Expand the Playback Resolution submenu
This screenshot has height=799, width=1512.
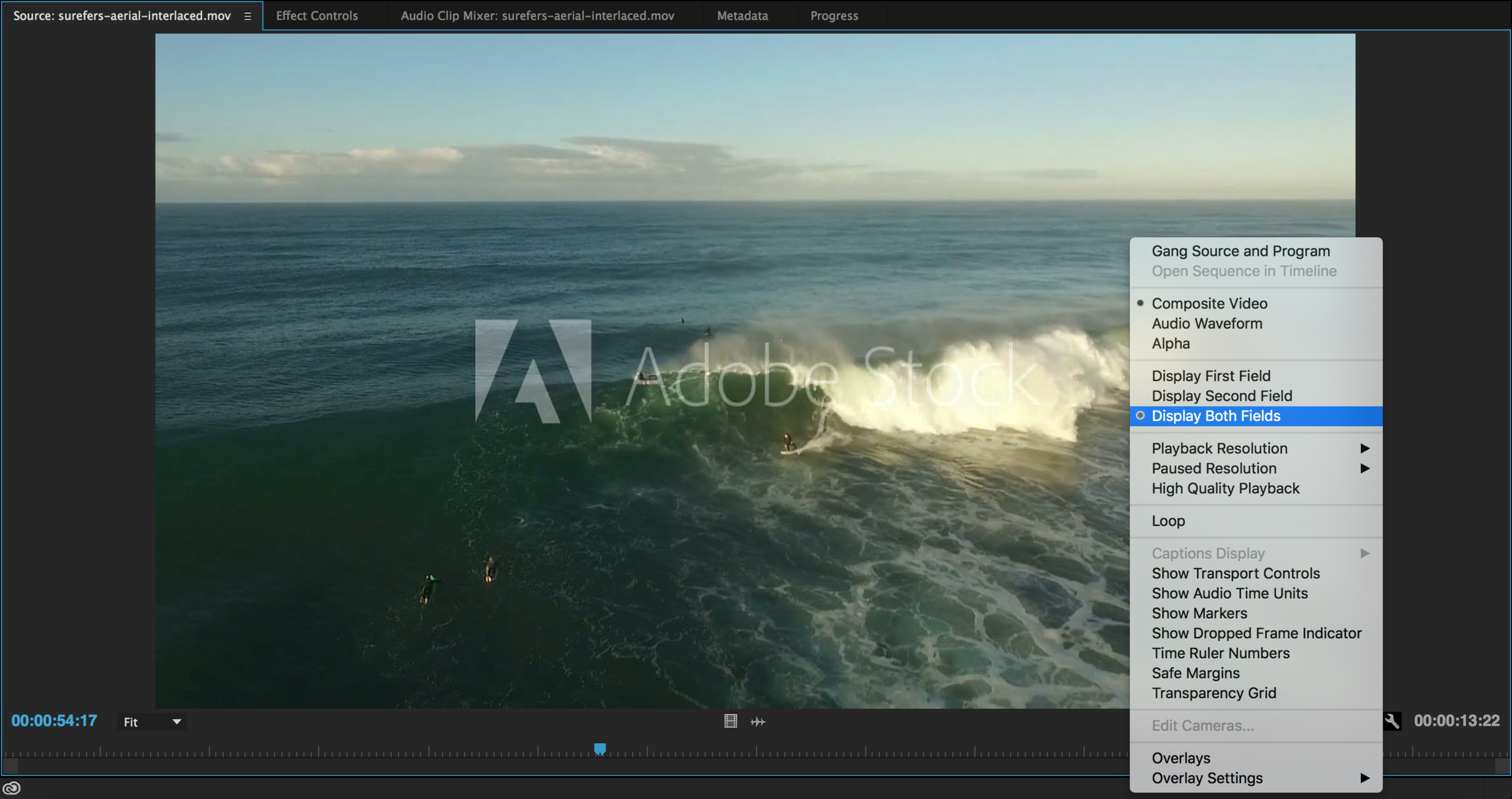(x=1256, y=448)
